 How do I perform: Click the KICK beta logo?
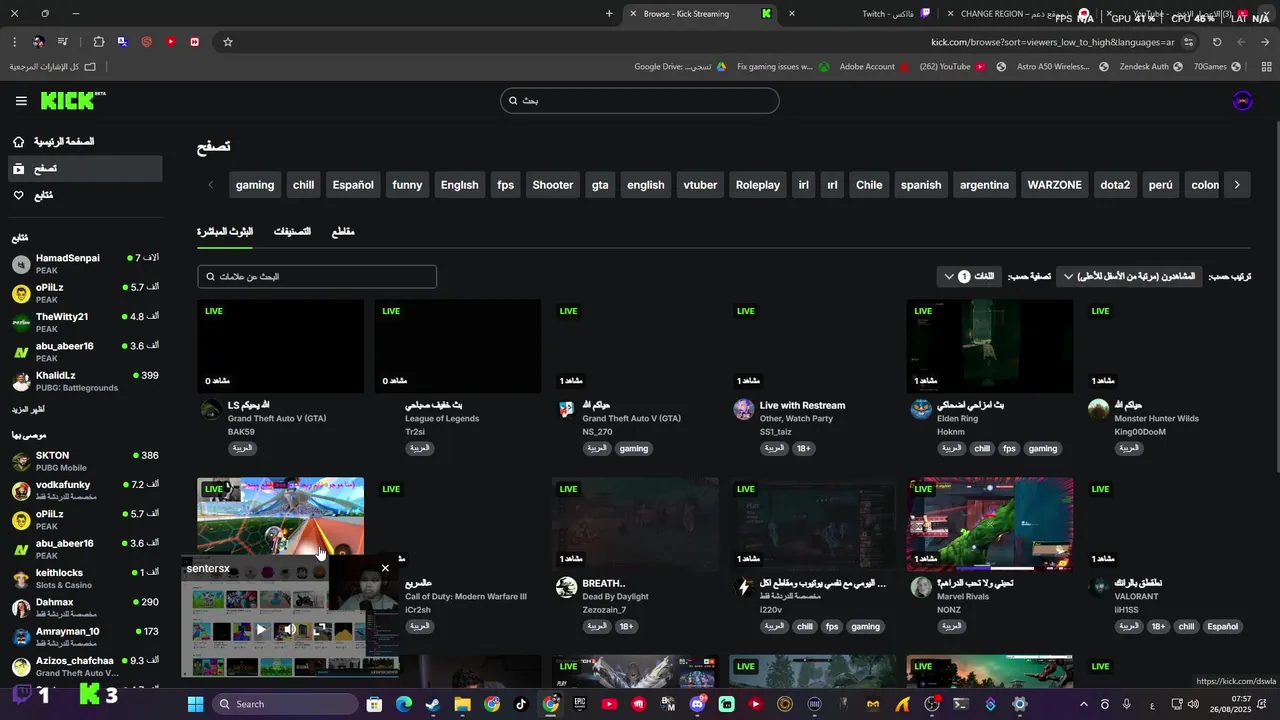[x=73, y=101]
